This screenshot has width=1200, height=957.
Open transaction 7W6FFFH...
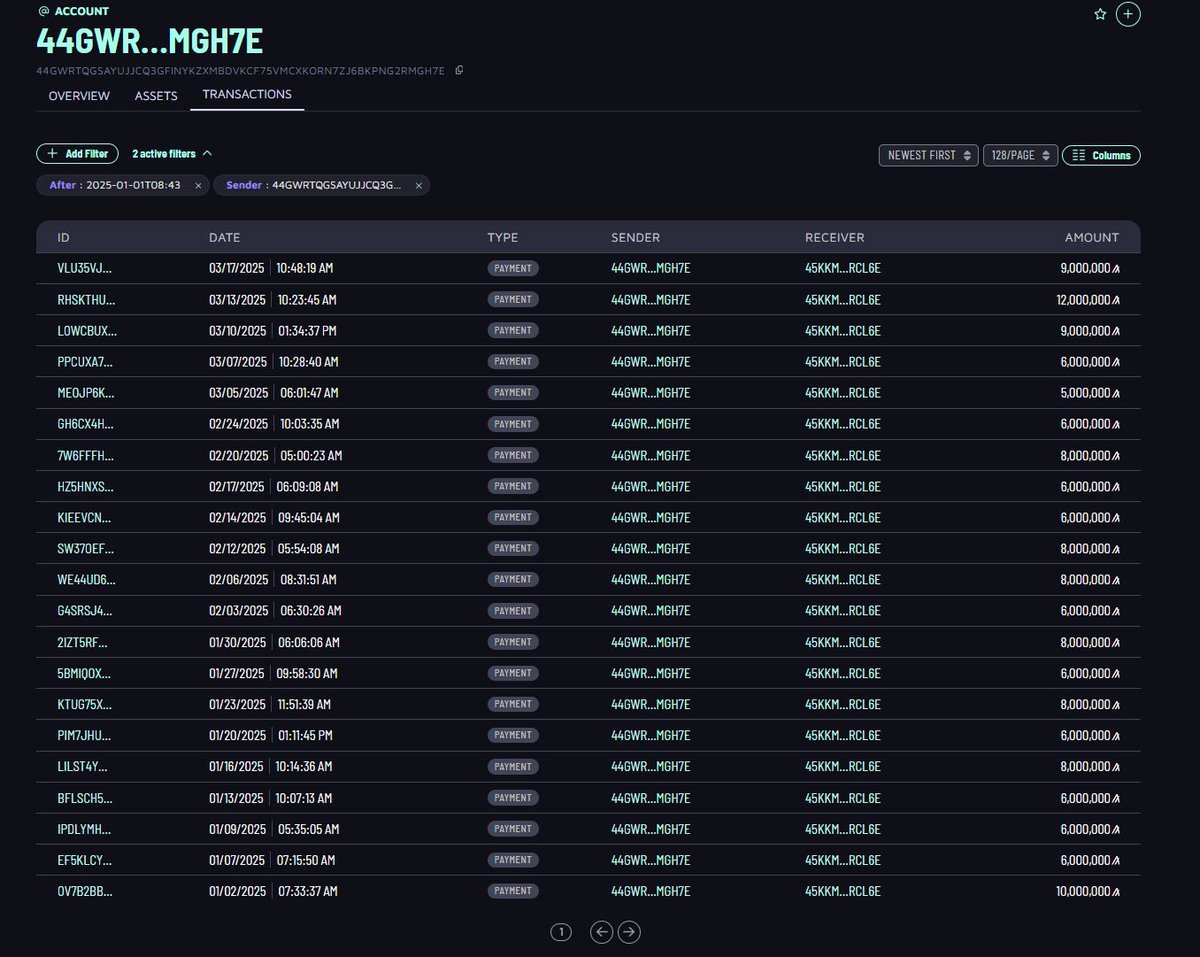tap(85, 455)
